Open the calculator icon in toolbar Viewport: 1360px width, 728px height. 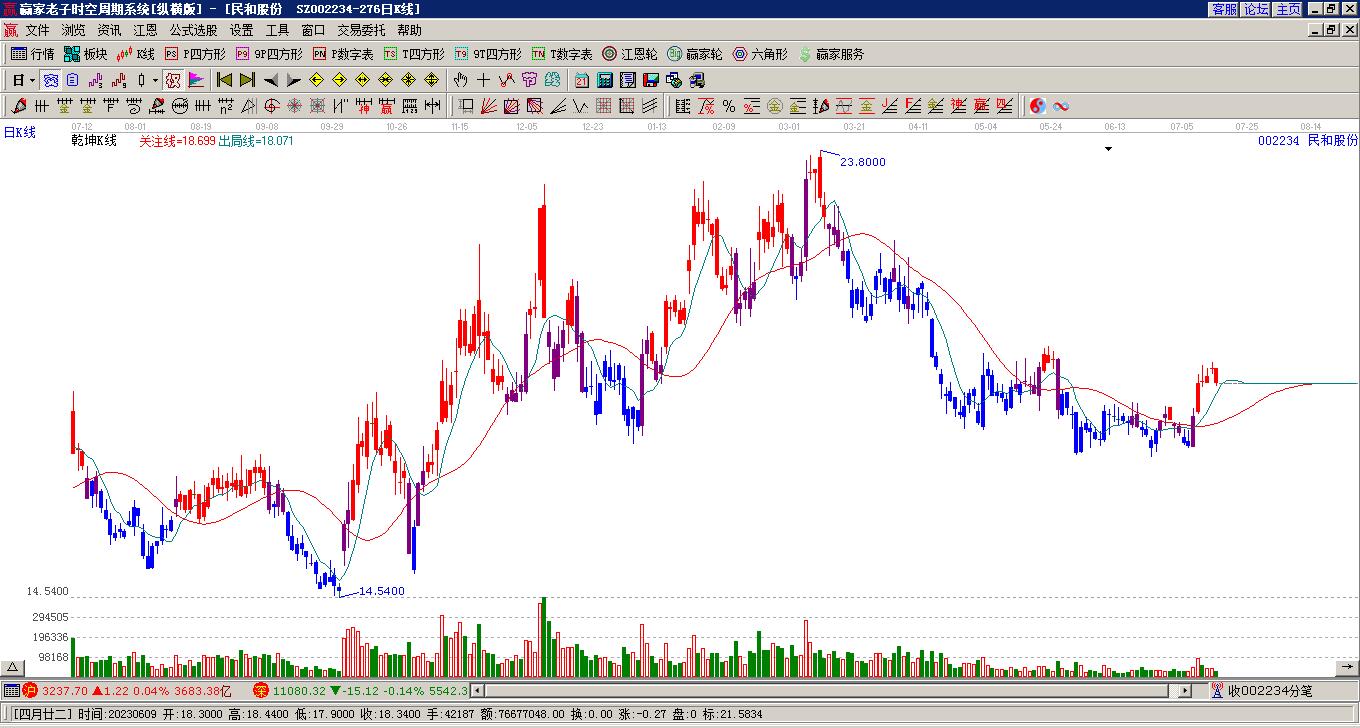[x=605, y=80]
